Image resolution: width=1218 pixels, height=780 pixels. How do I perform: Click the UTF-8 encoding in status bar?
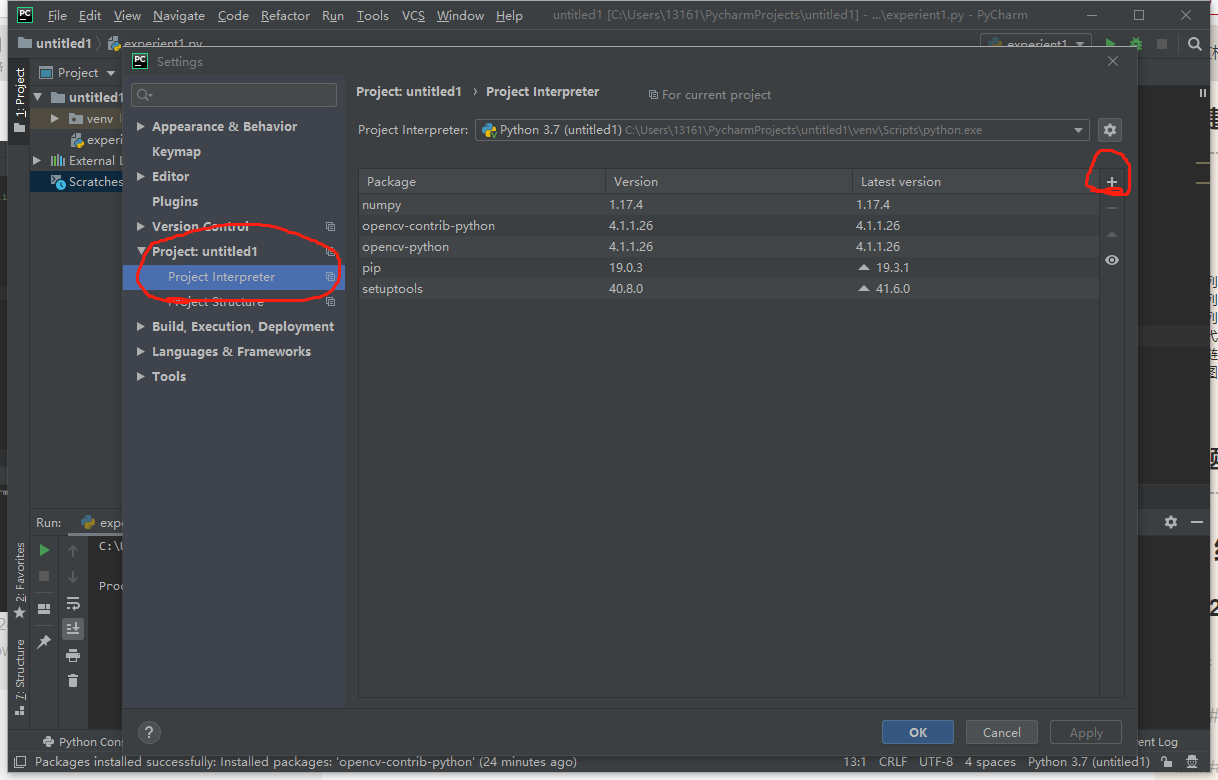(936, 762)
